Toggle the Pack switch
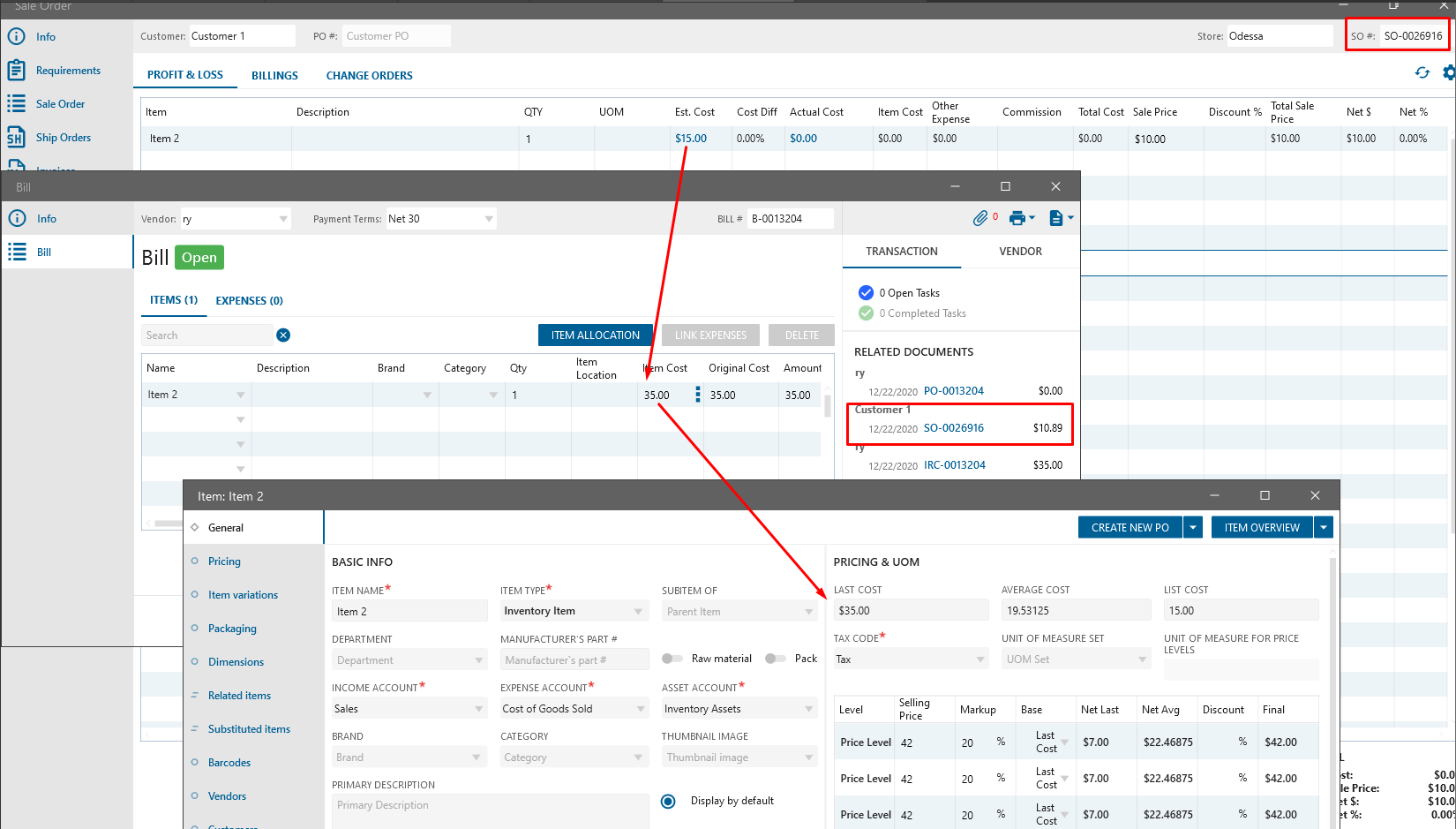 775,659
